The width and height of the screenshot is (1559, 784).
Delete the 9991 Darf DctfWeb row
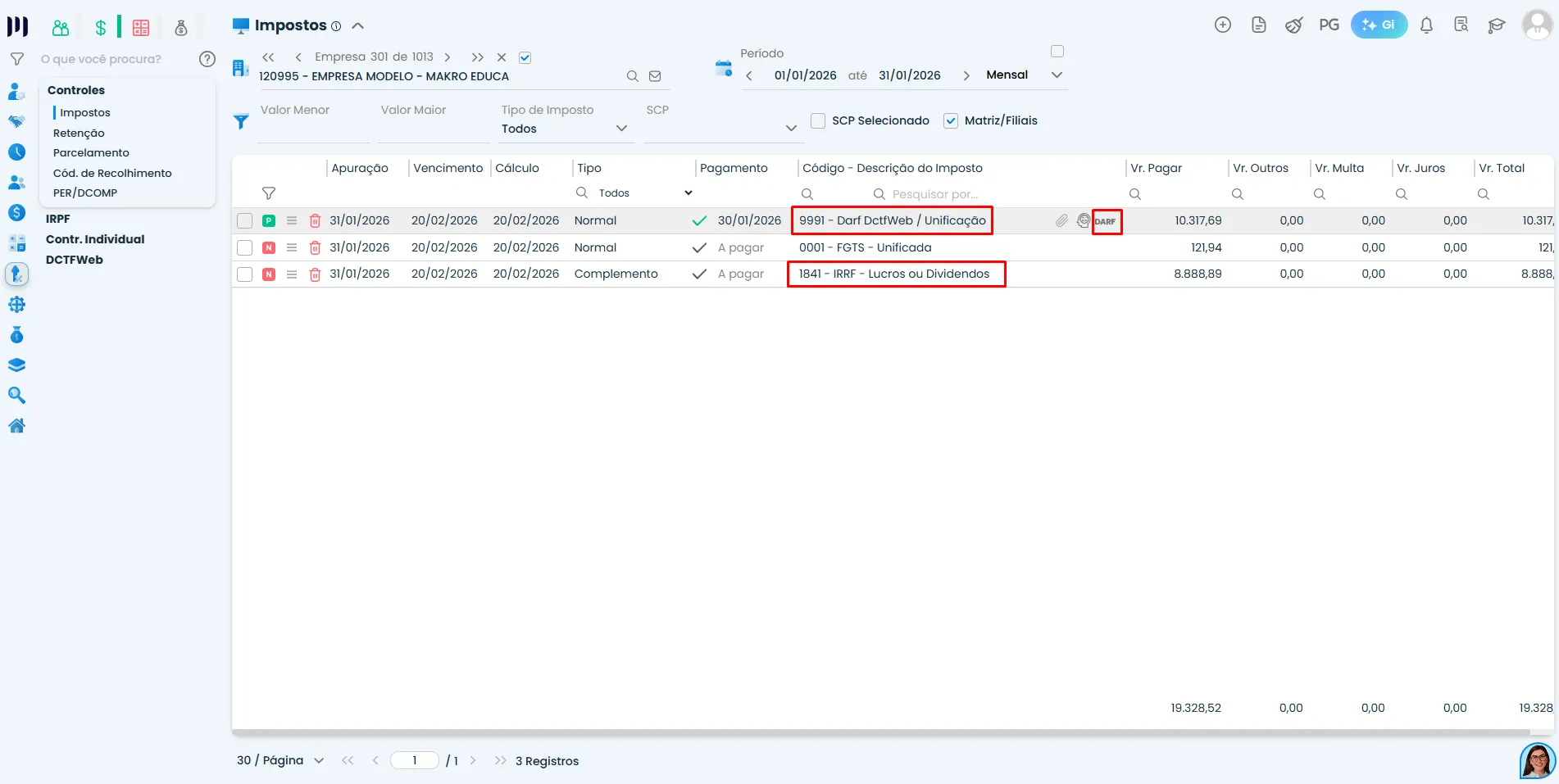pyautogui.click(x=315, y=220)
